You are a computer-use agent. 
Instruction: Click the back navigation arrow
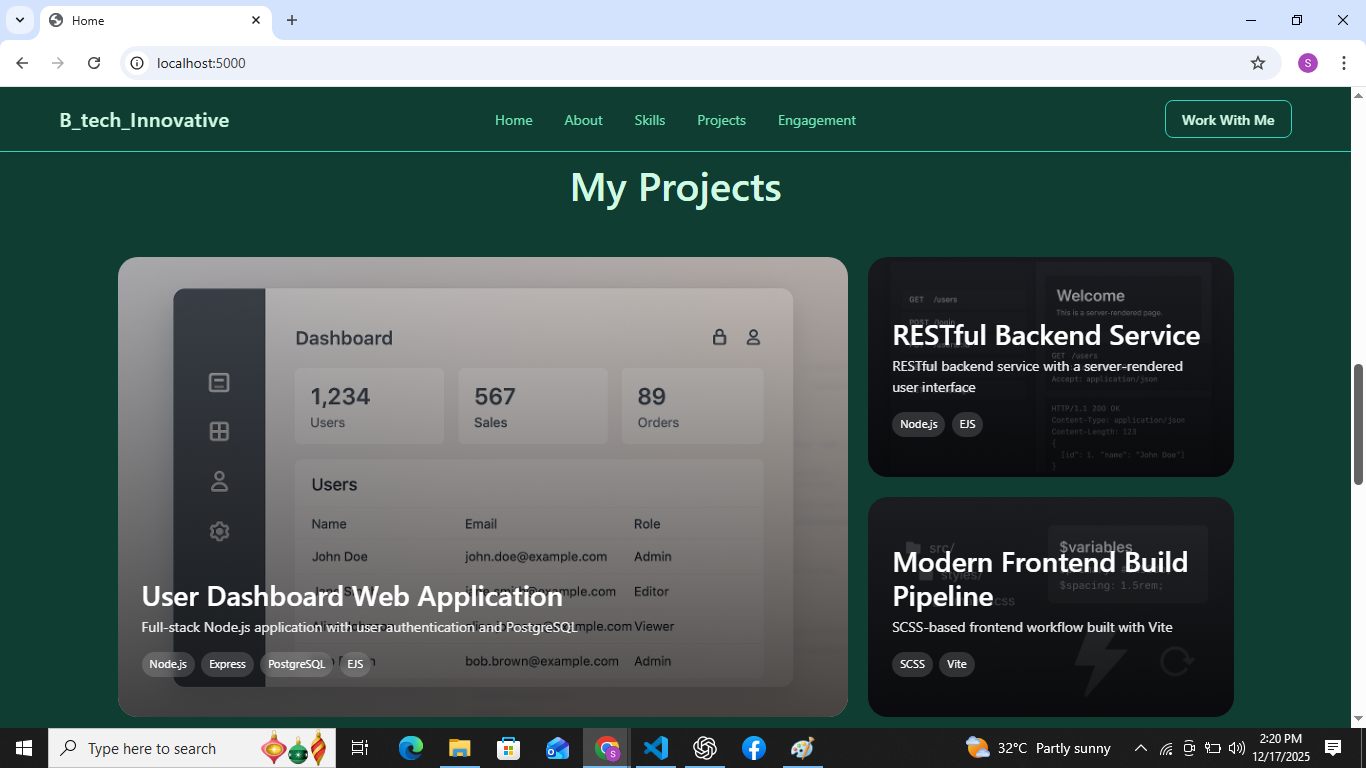(22, 63)
